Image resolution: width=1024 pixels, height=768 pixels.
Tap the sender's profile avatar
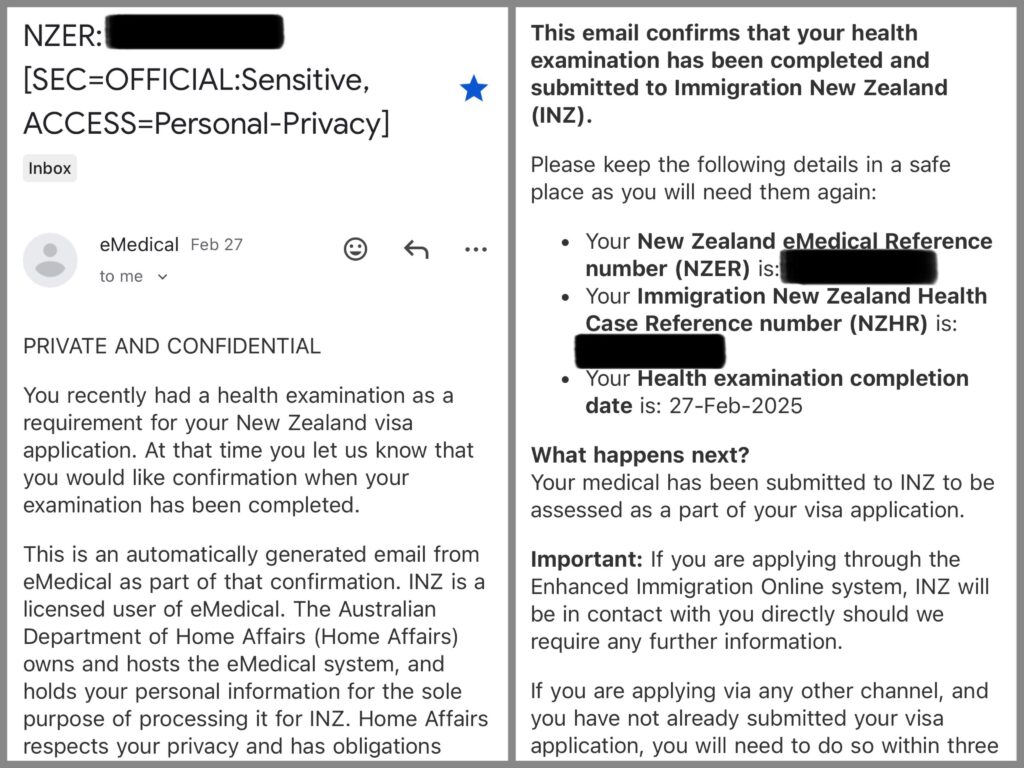(x=50, y=260)
